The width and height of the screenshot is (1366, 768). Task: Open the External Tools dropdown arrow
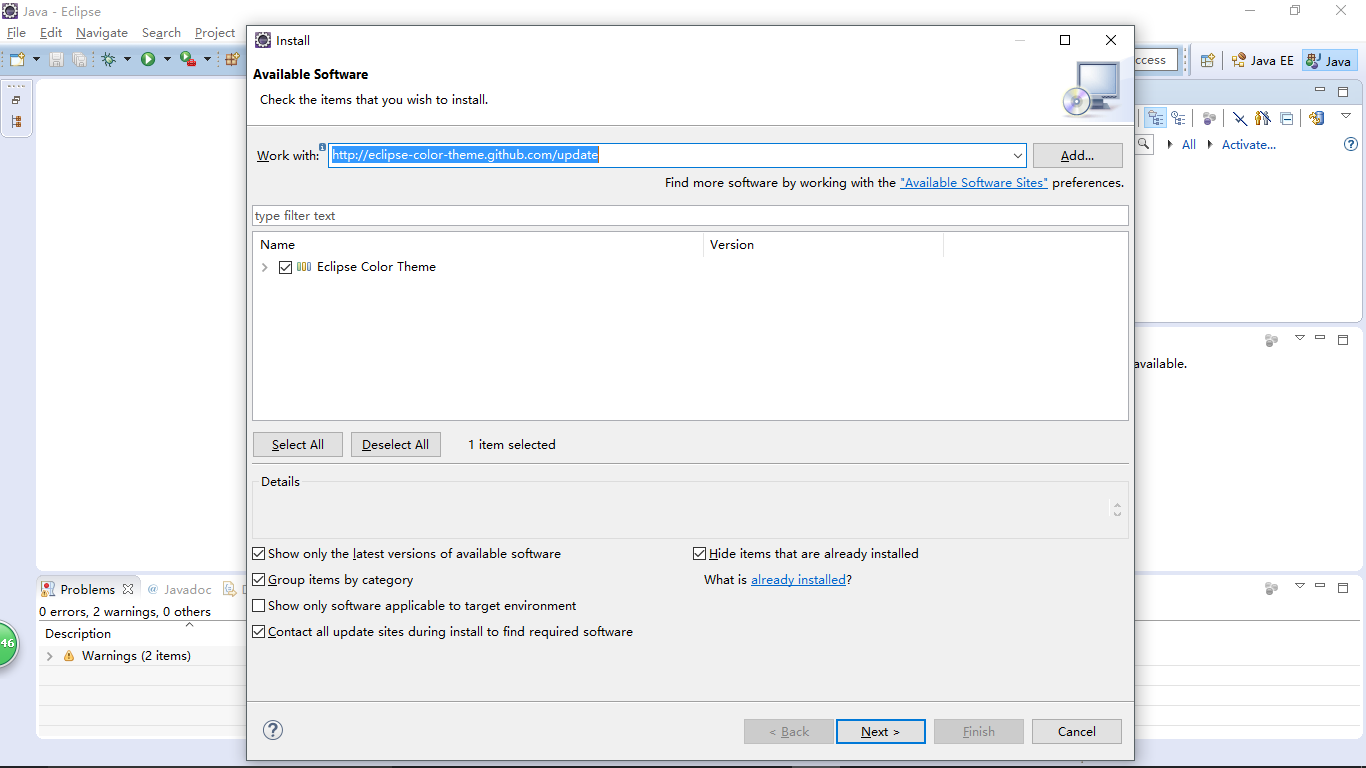click(207, 60)
